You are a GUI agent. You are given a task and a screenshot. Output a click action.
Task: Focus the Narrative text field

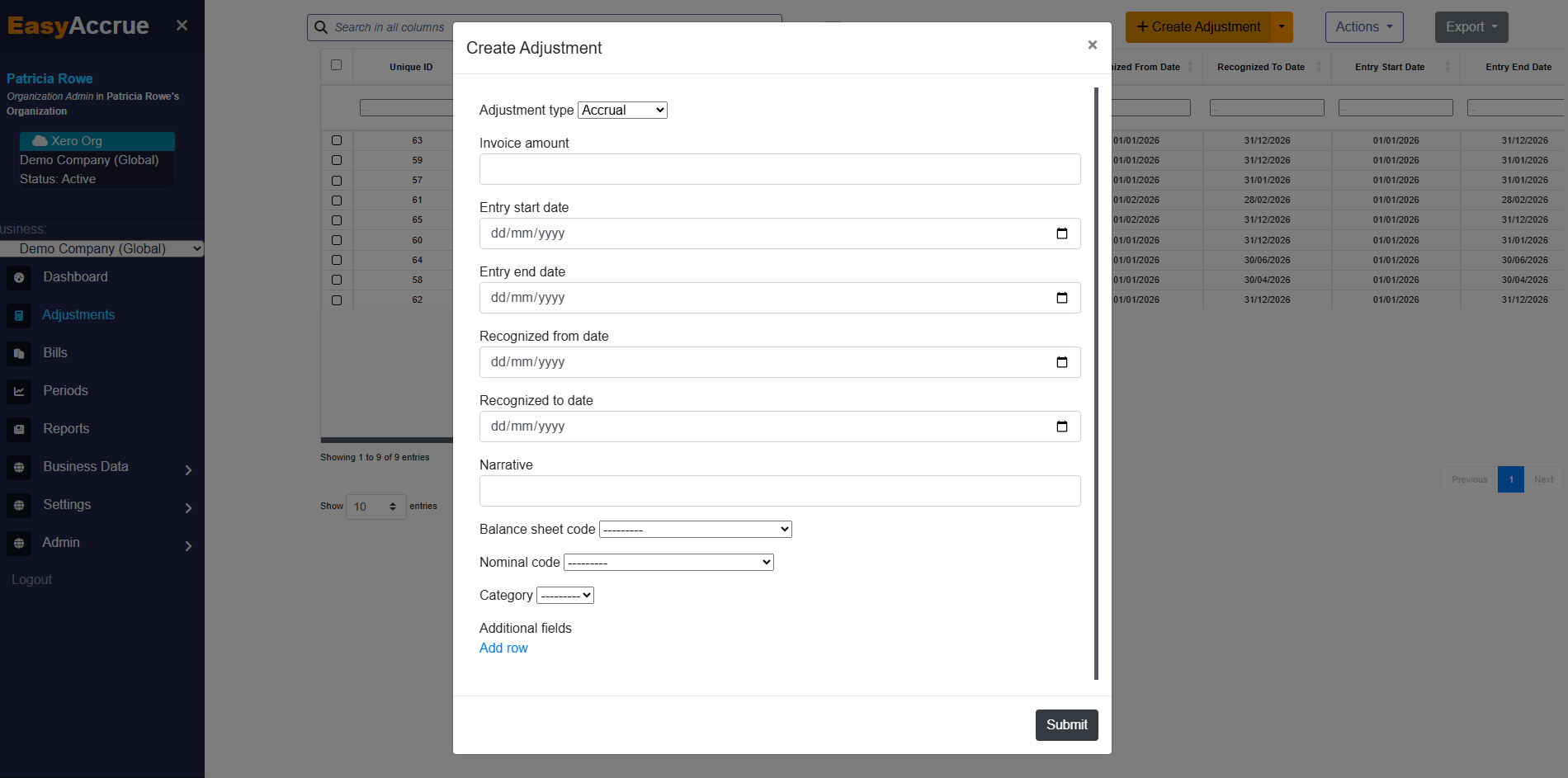(x=780, y=491)
